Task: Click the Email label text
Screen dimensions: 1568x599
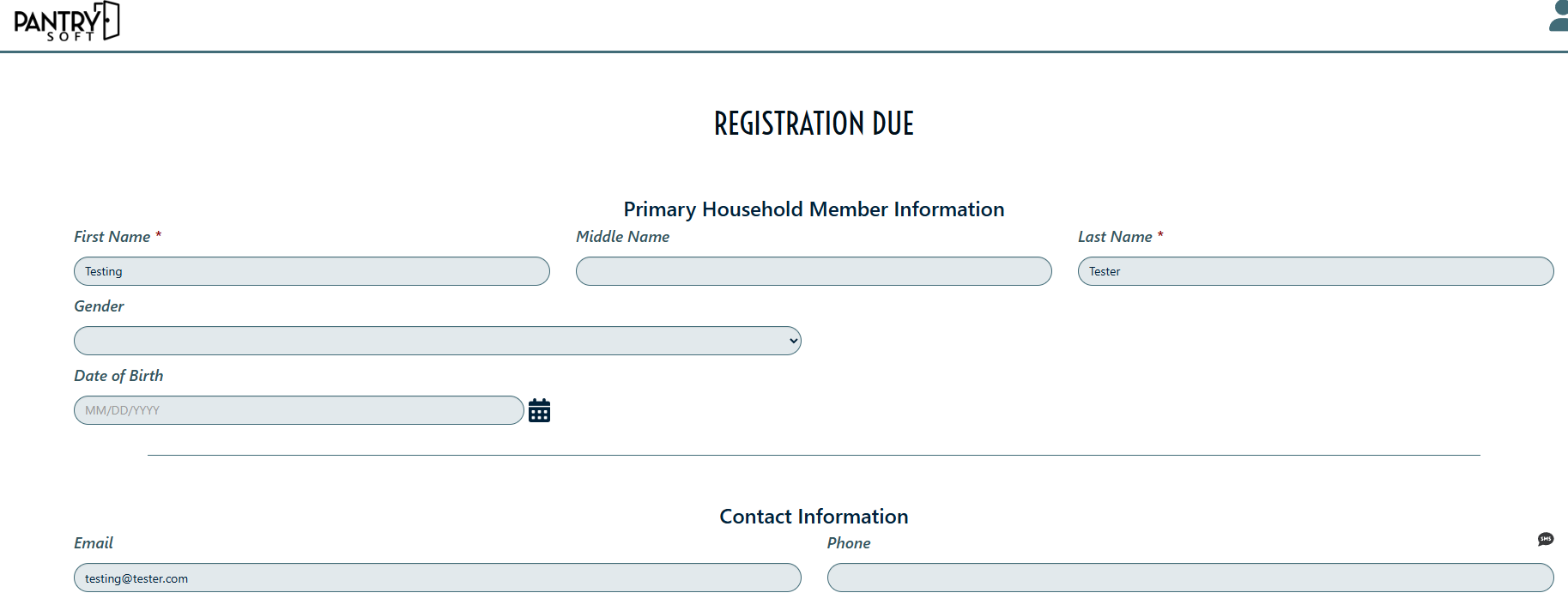Action: pyautogui.click(x=94, y=543)
